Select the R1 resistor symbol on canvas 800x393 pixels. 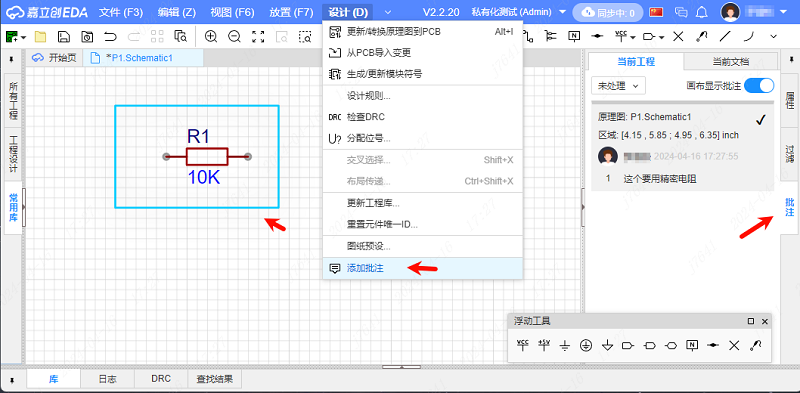point(207,157)
